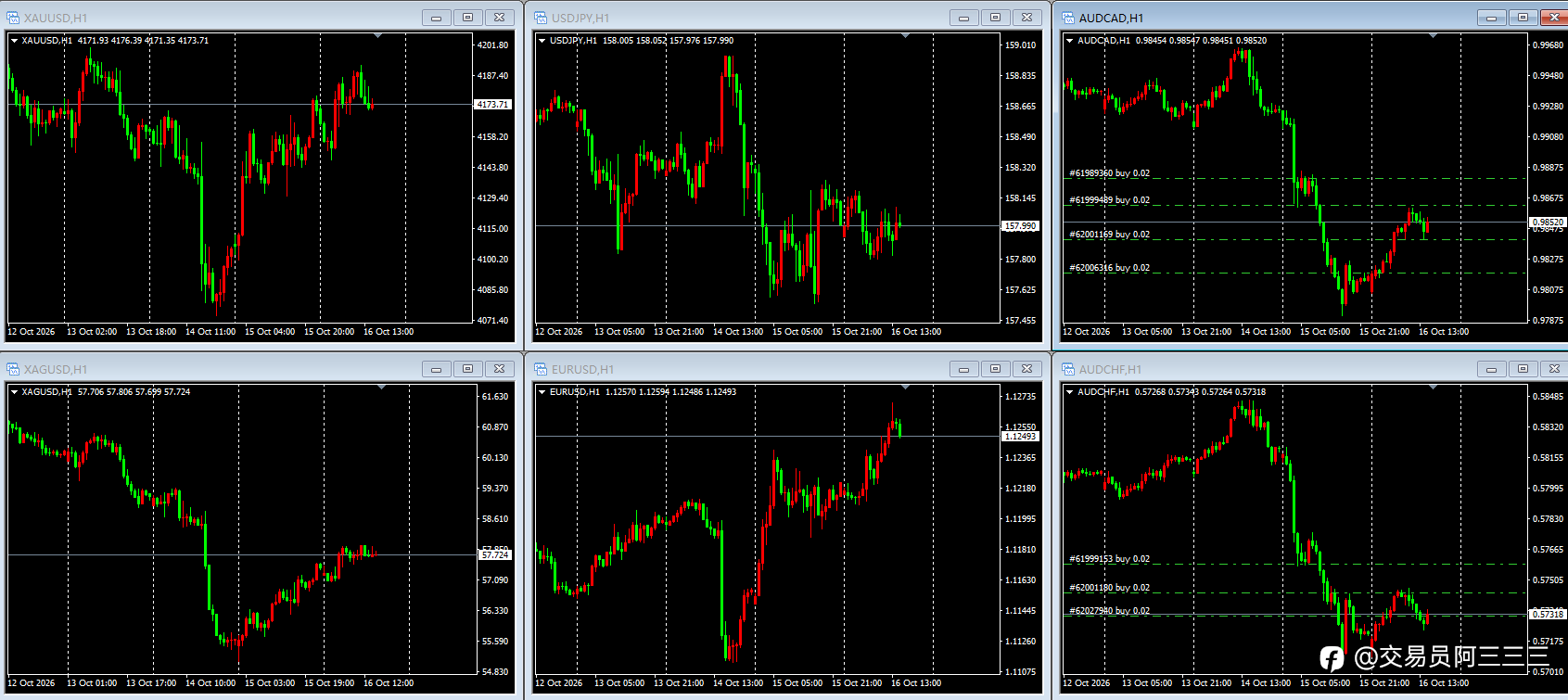Click the chart shift marker in AUDCAD chart
1568x700 pixels.
[1434, 35]
